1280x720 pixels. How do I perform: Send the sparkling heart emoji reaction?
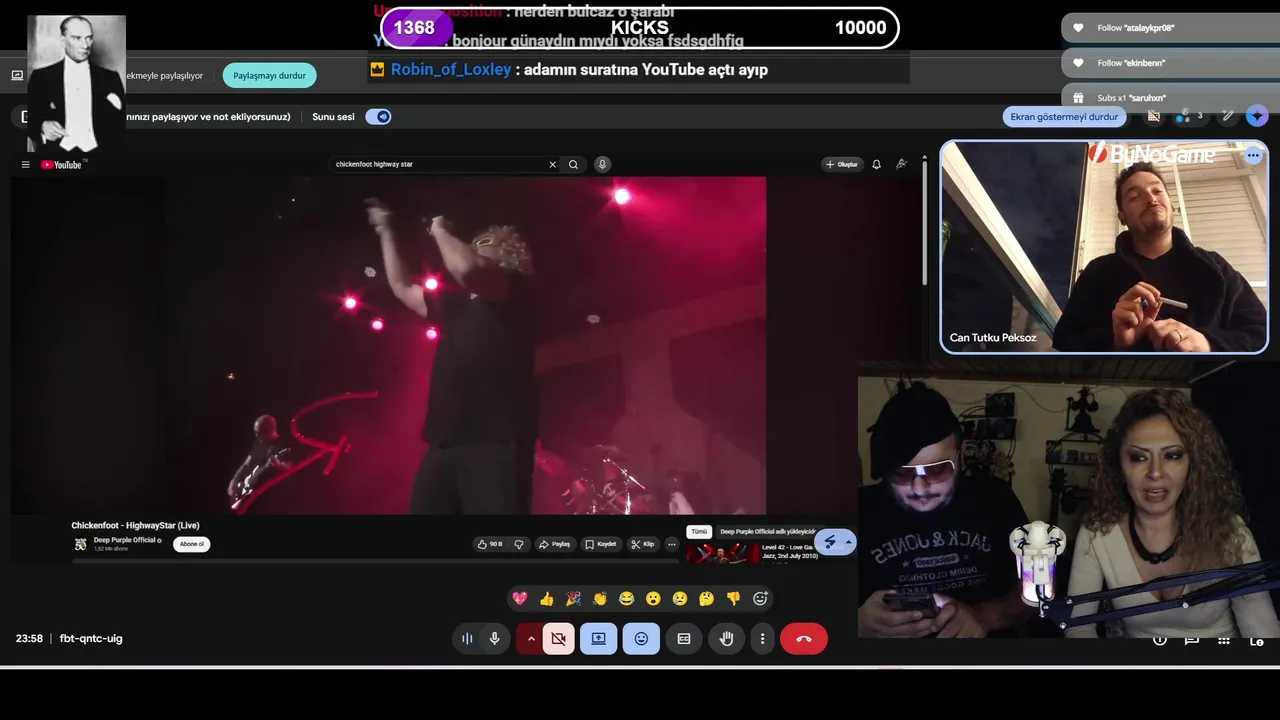coord(519,599)
